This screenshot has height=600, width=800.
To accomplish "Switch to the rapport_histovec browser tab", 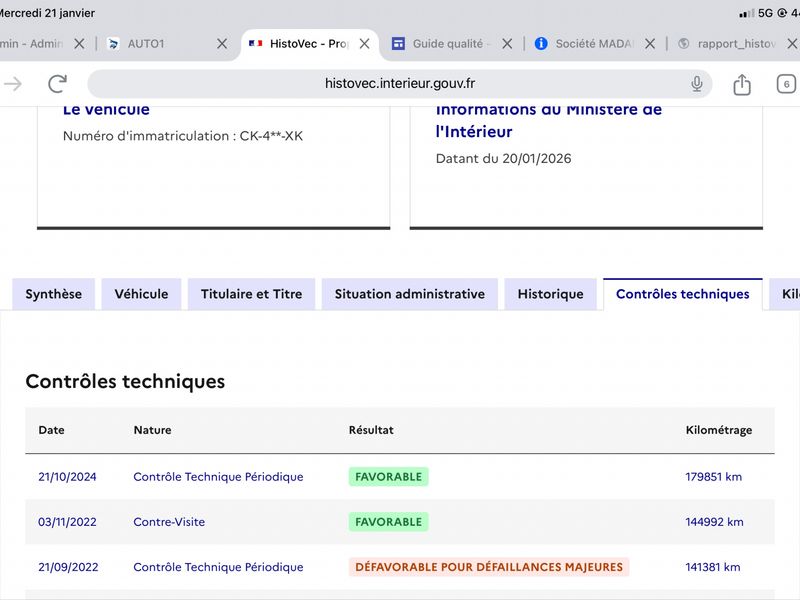I will [735, 44].
